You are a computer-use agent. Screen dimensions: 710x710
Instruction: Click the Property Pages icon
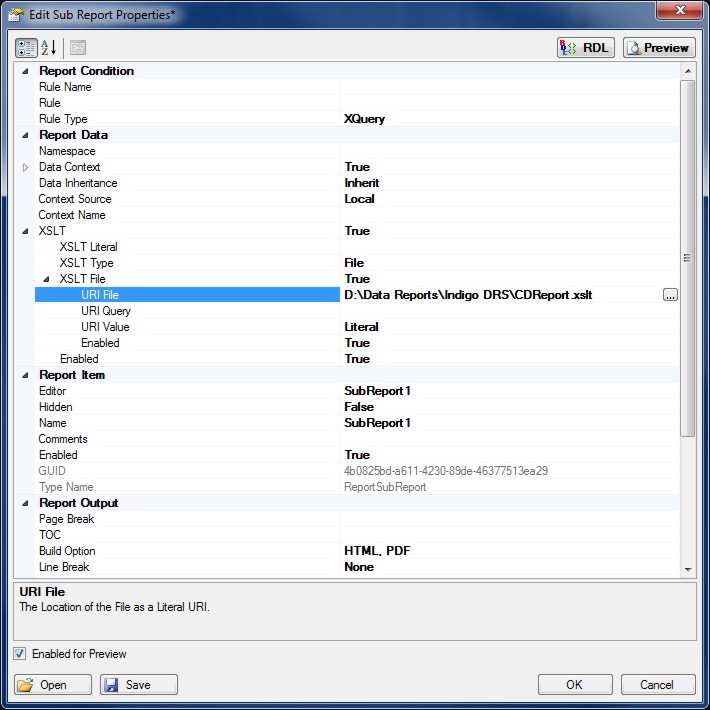point(78,47)
